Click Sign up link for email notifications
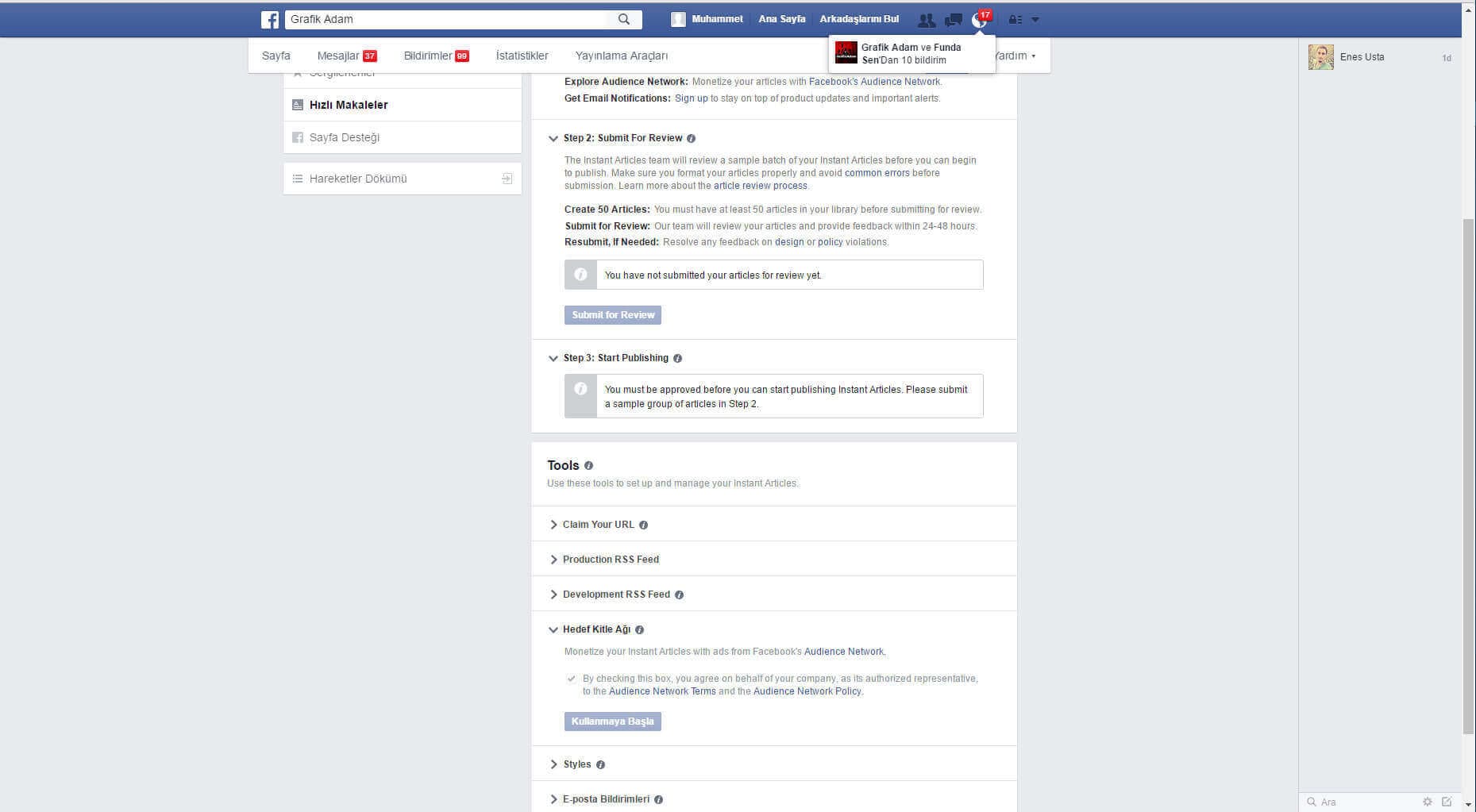Screen dimensions: 1476x812 tap(691, 98)
